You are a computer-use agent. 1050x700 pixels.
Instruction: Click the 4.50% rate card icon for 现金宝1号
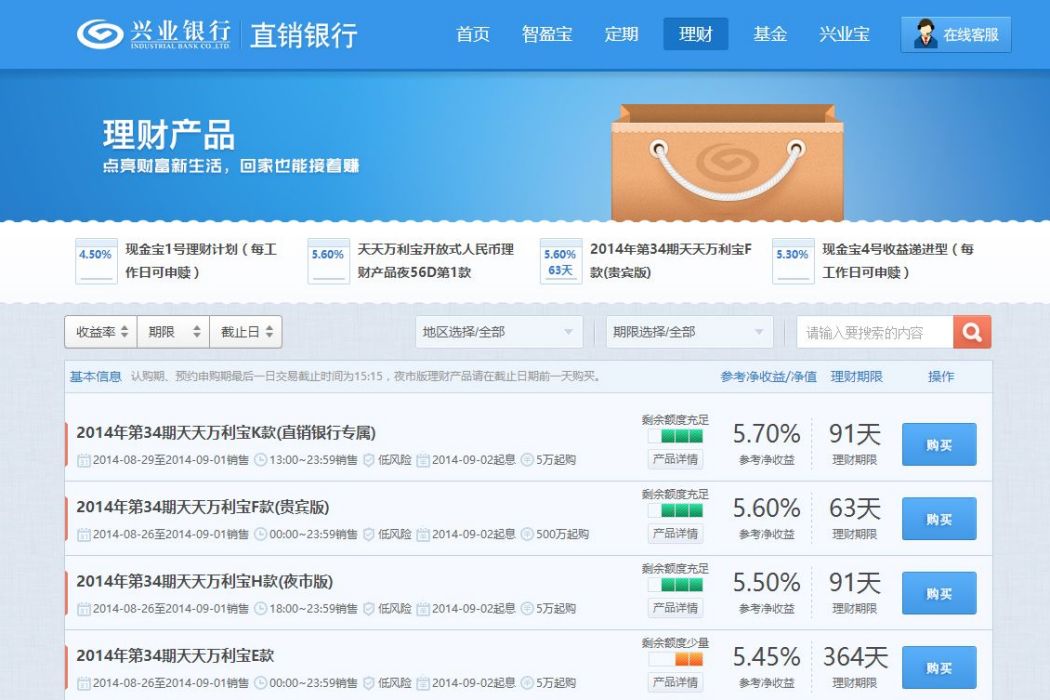[x=96, y=261]
